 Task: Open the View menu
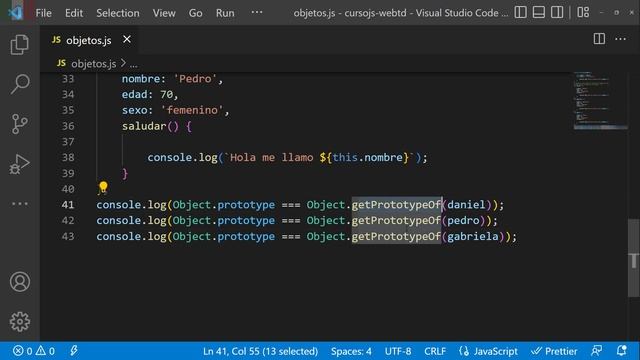point(164,13)
